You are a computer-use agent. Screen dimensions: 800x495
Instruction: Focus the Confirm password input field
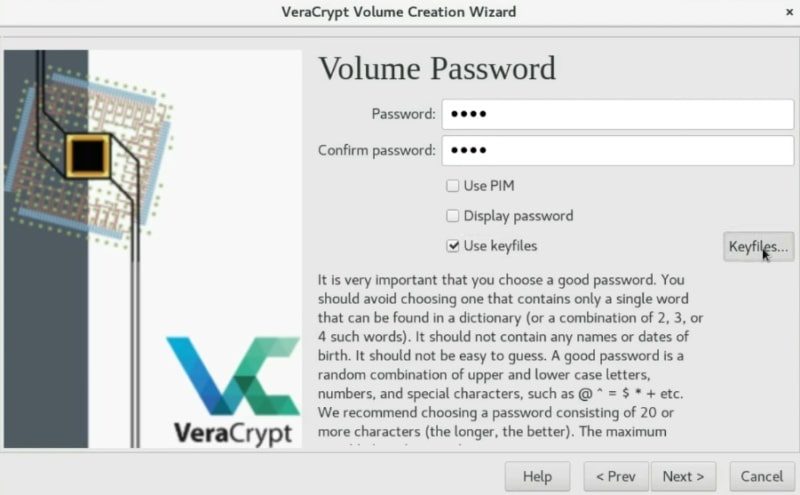click(x=617, y=150)
